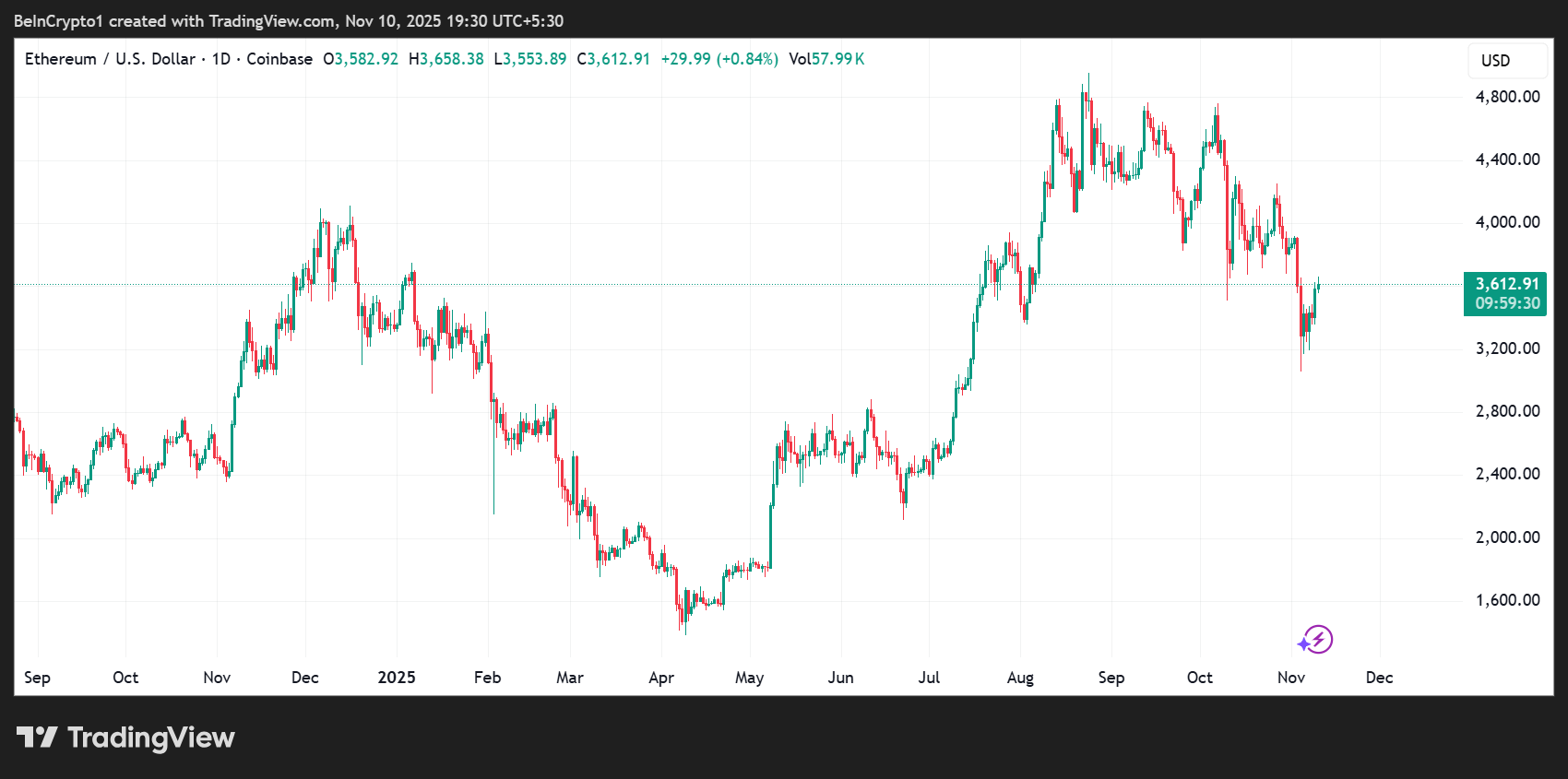
Task: Select the green 3,612.91 last price label
Action: coord(1505,285)
